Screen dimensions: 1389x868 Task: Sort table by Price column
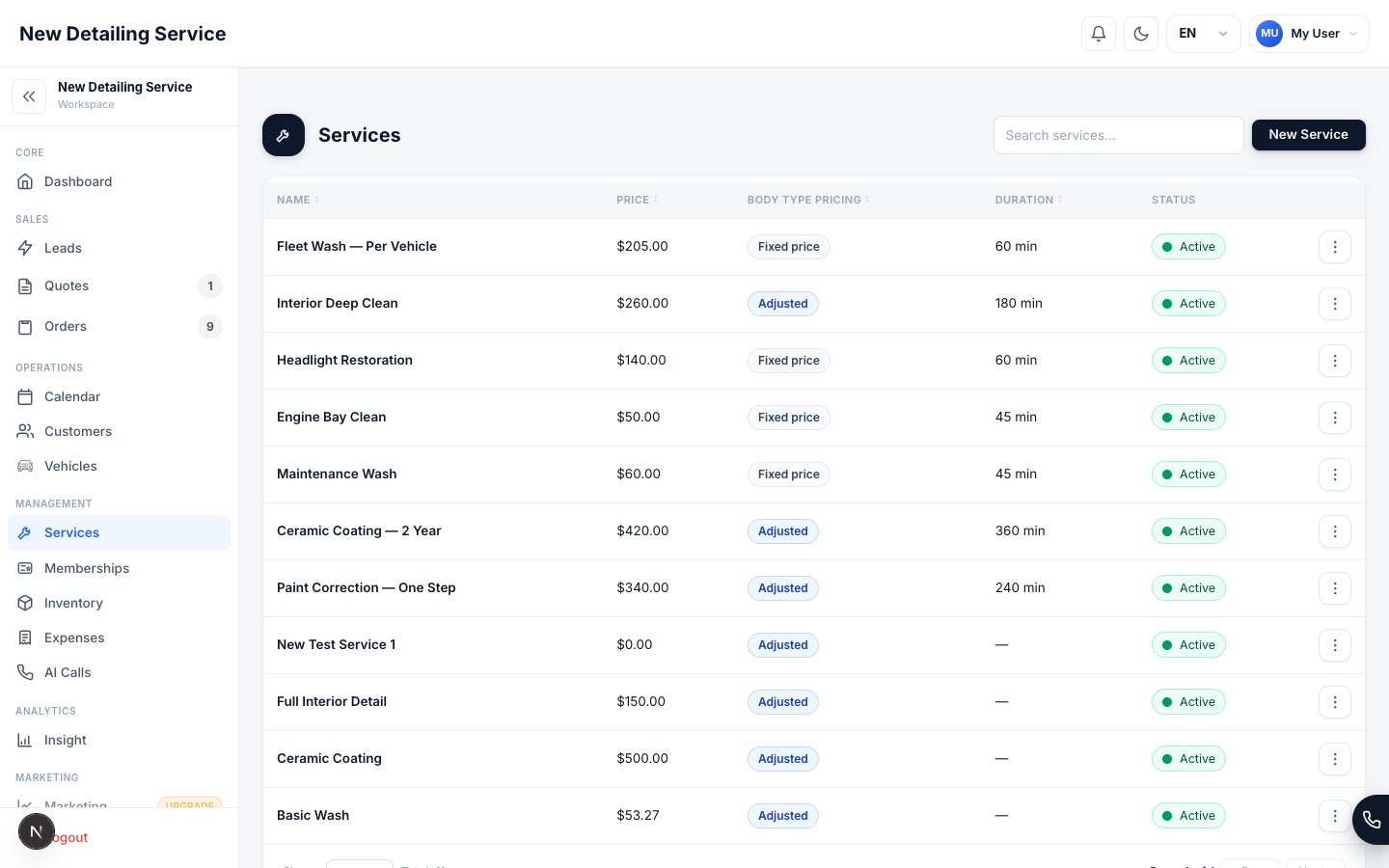pos(637,200)
